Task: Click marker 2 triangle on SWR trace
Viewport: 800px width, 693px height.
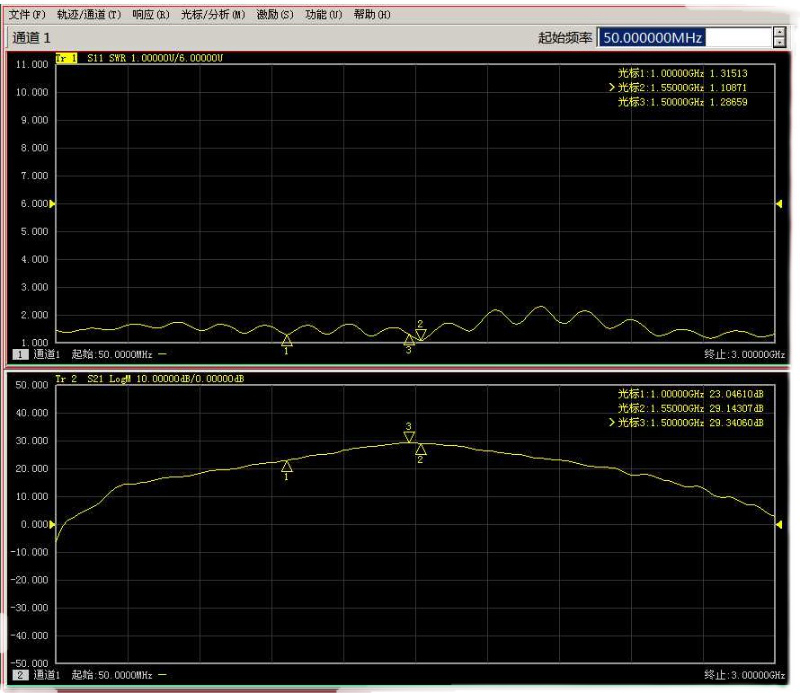Action: 421,334
